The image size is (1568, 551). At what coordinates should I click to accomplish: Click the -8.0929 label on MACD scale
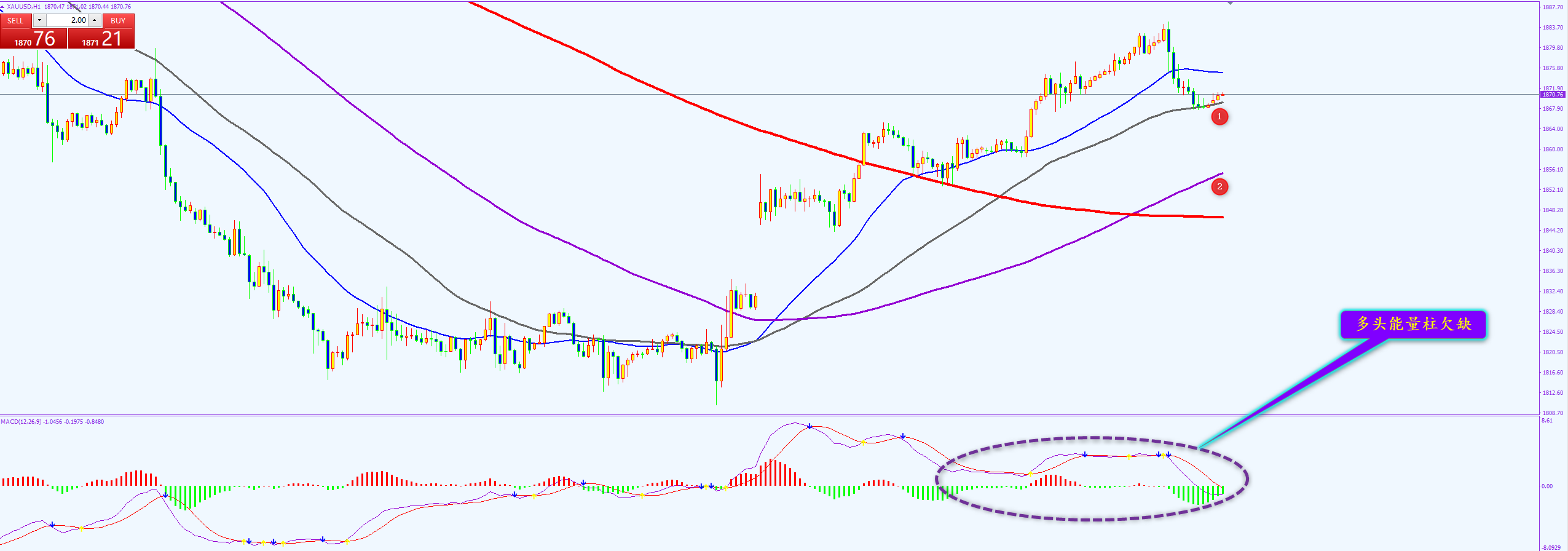tap(1551, 547)
